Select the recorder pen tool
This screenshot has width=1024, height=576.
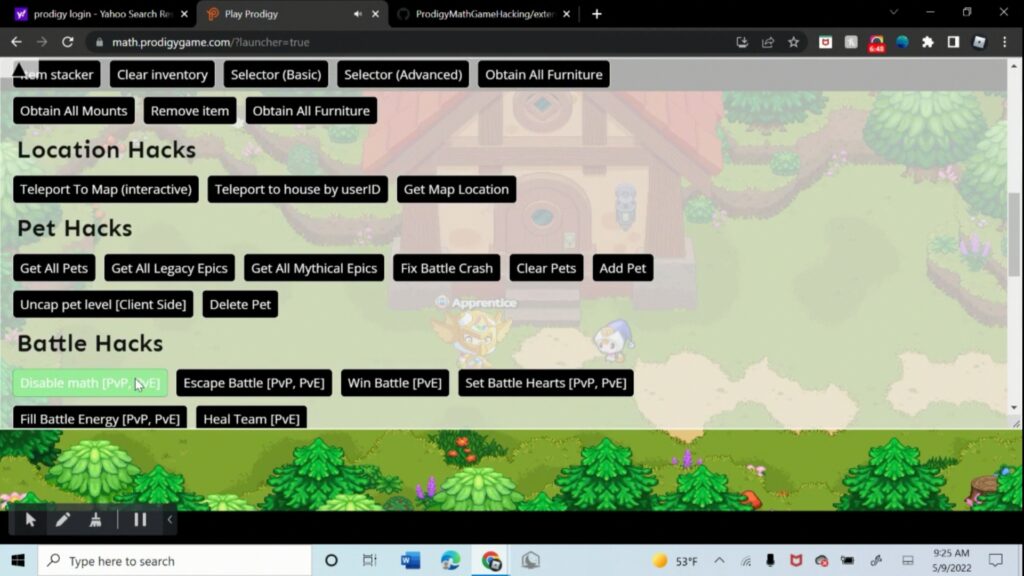[63, 520]
